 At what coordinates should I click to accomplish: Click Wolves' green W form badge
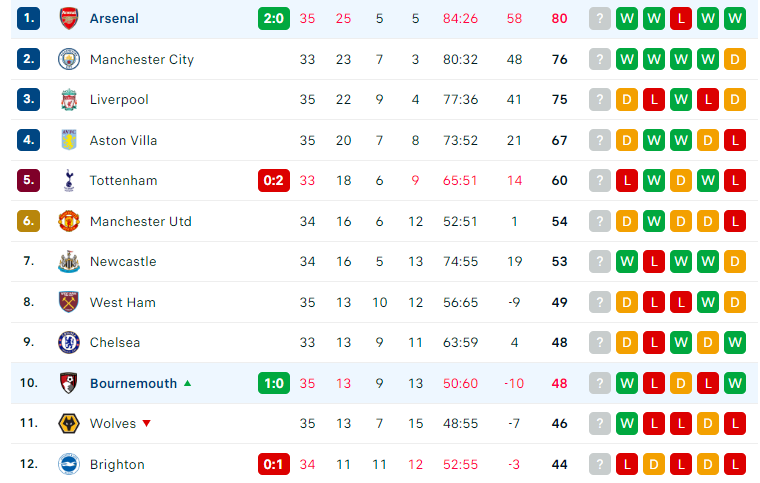point(627,423)
